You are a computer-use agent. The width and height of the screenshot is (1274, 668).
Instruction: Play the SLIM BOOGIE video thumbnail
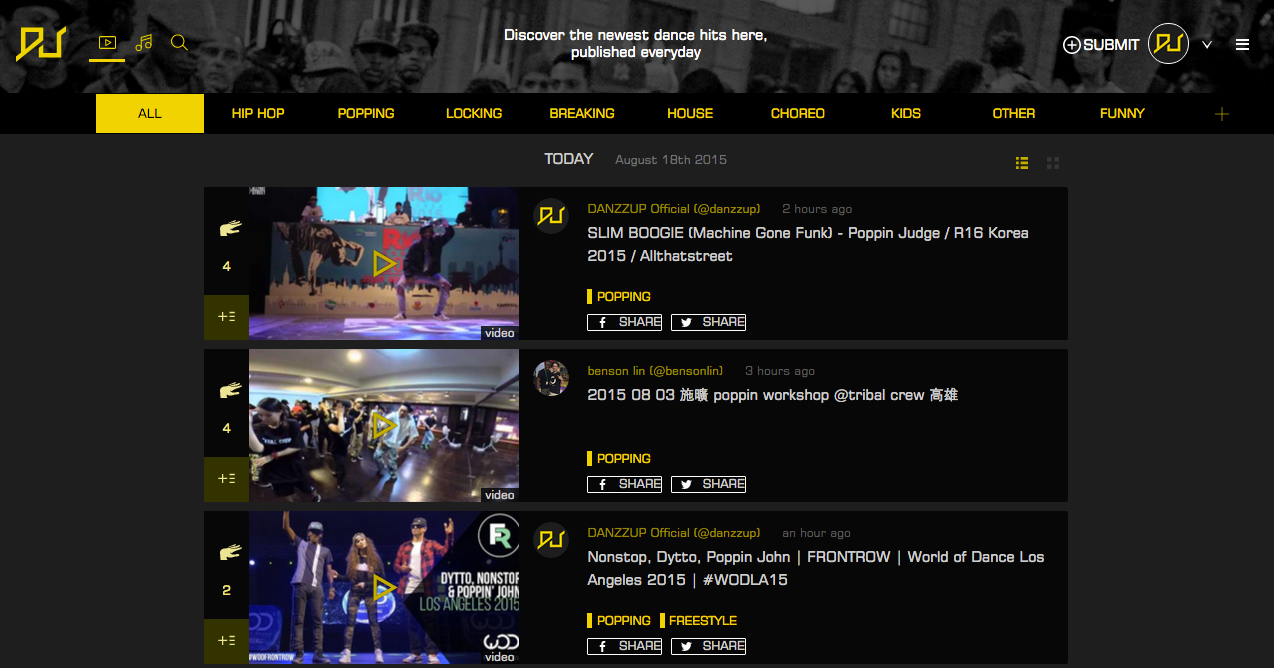[384, 264]
